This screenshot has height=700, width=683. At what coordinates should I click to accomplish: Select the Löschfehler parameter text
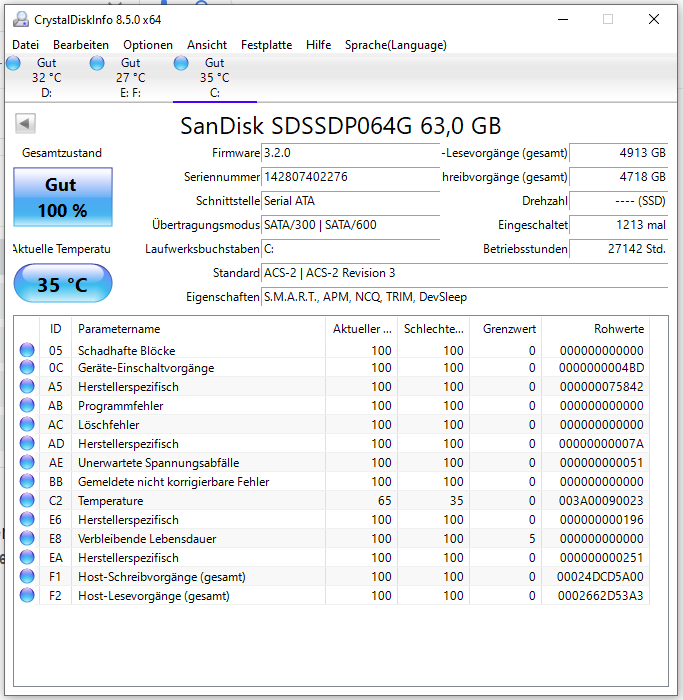pyautogui.click(x=108, y=425)
